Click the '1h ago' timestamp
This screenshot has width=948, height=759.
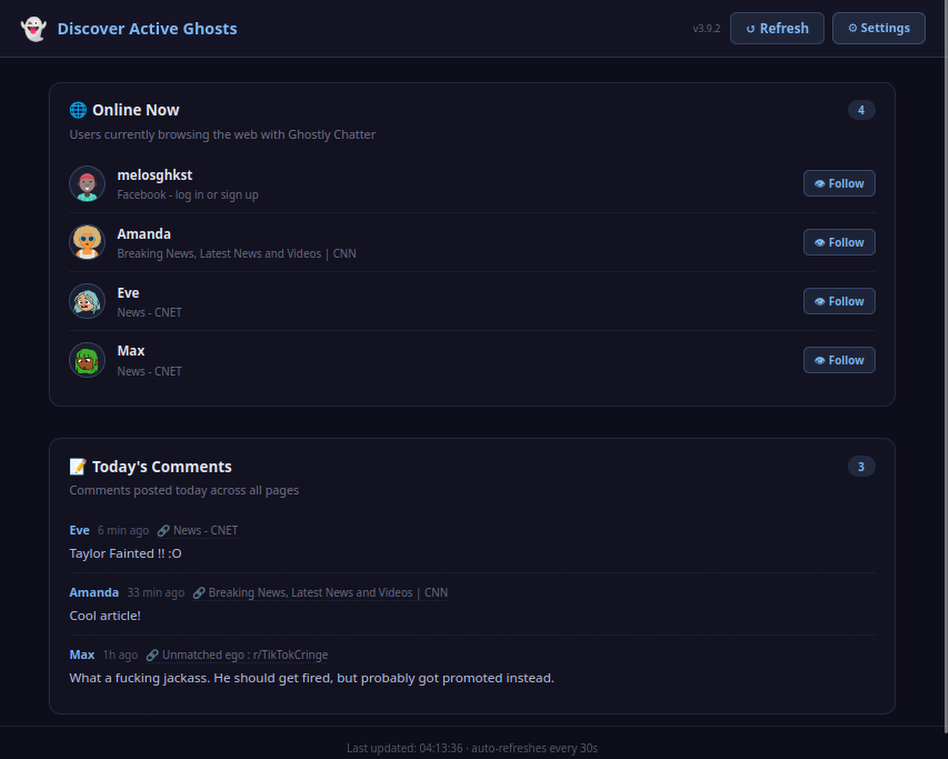coord(120,655)
